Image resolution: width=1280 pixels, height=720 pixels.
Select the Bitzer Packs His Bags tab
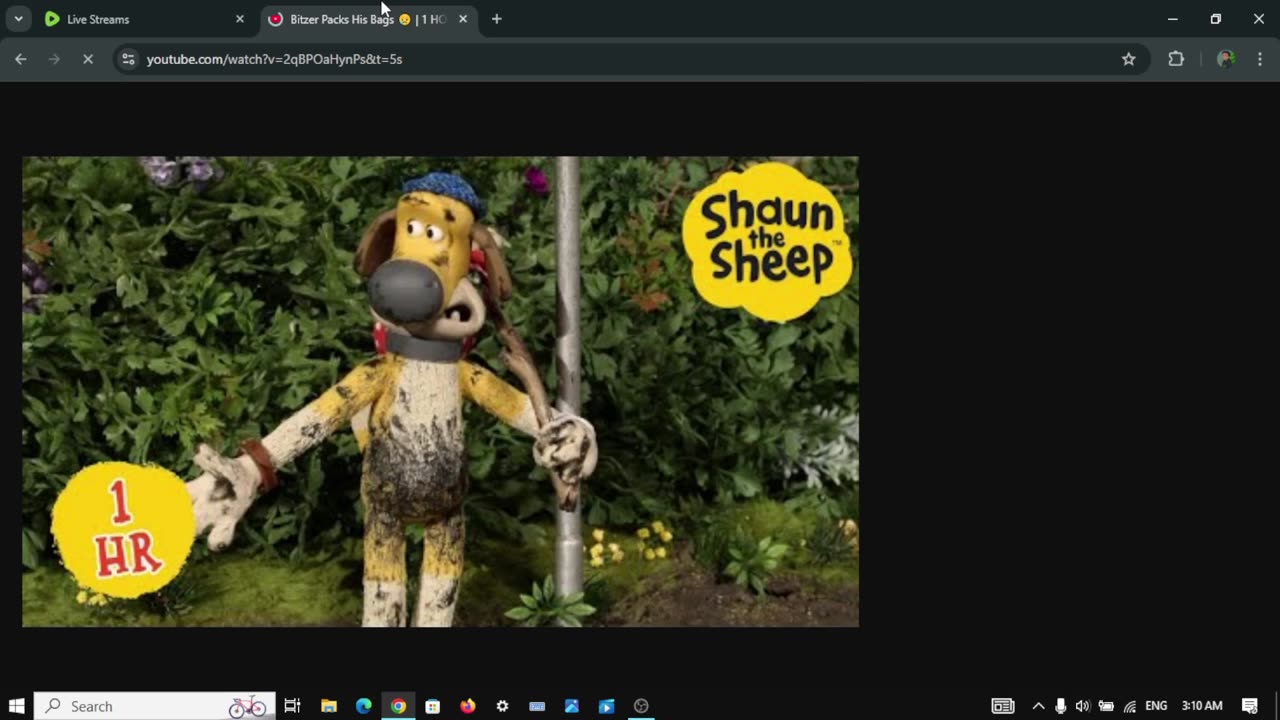[368, 19]
